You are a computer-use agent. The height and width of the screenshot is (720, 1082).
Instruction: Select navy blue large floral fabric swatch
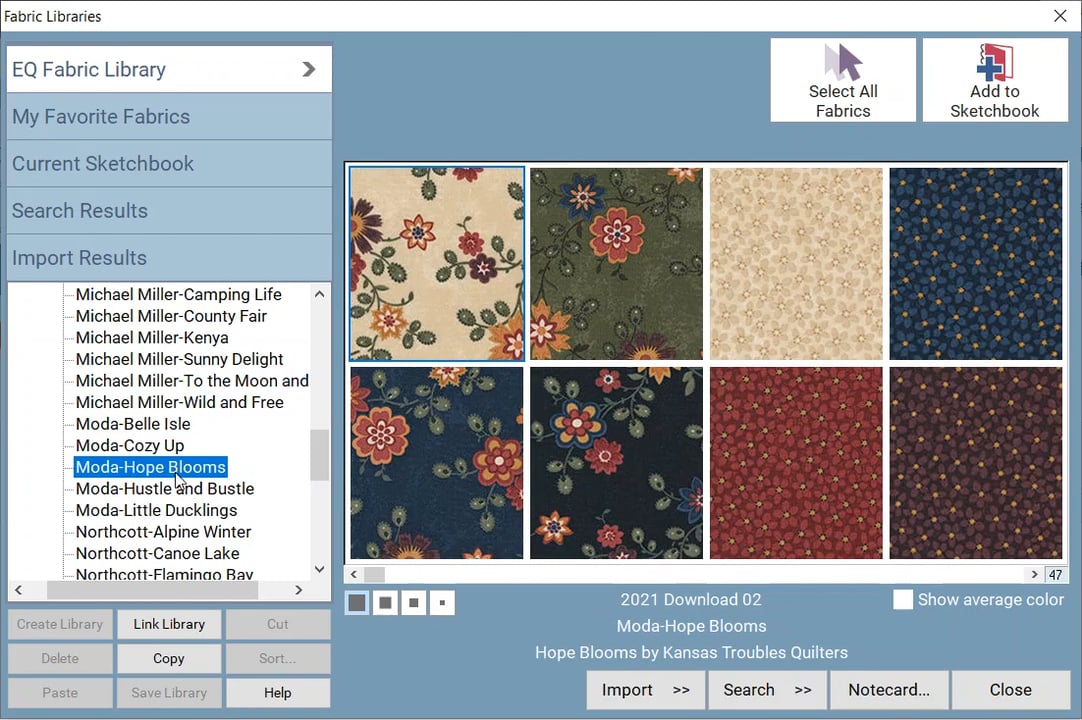[437, 463]
